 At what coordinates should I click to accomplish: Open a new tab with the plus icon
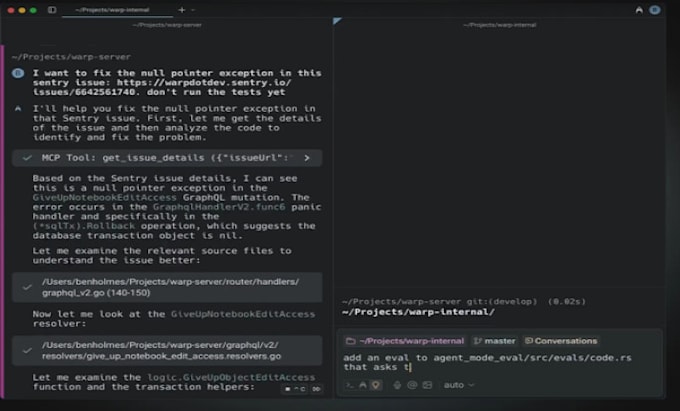(182, 10)
